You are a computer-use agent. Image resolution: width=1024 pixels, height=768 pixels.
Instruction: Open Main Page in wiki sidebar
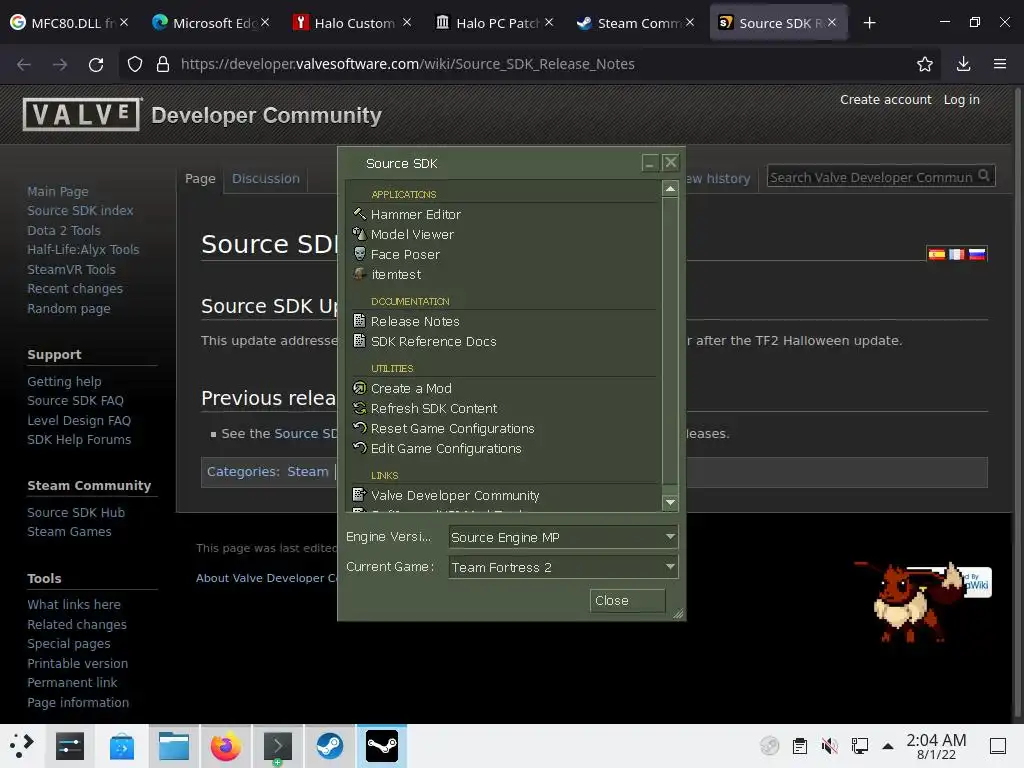click(57, 191)
